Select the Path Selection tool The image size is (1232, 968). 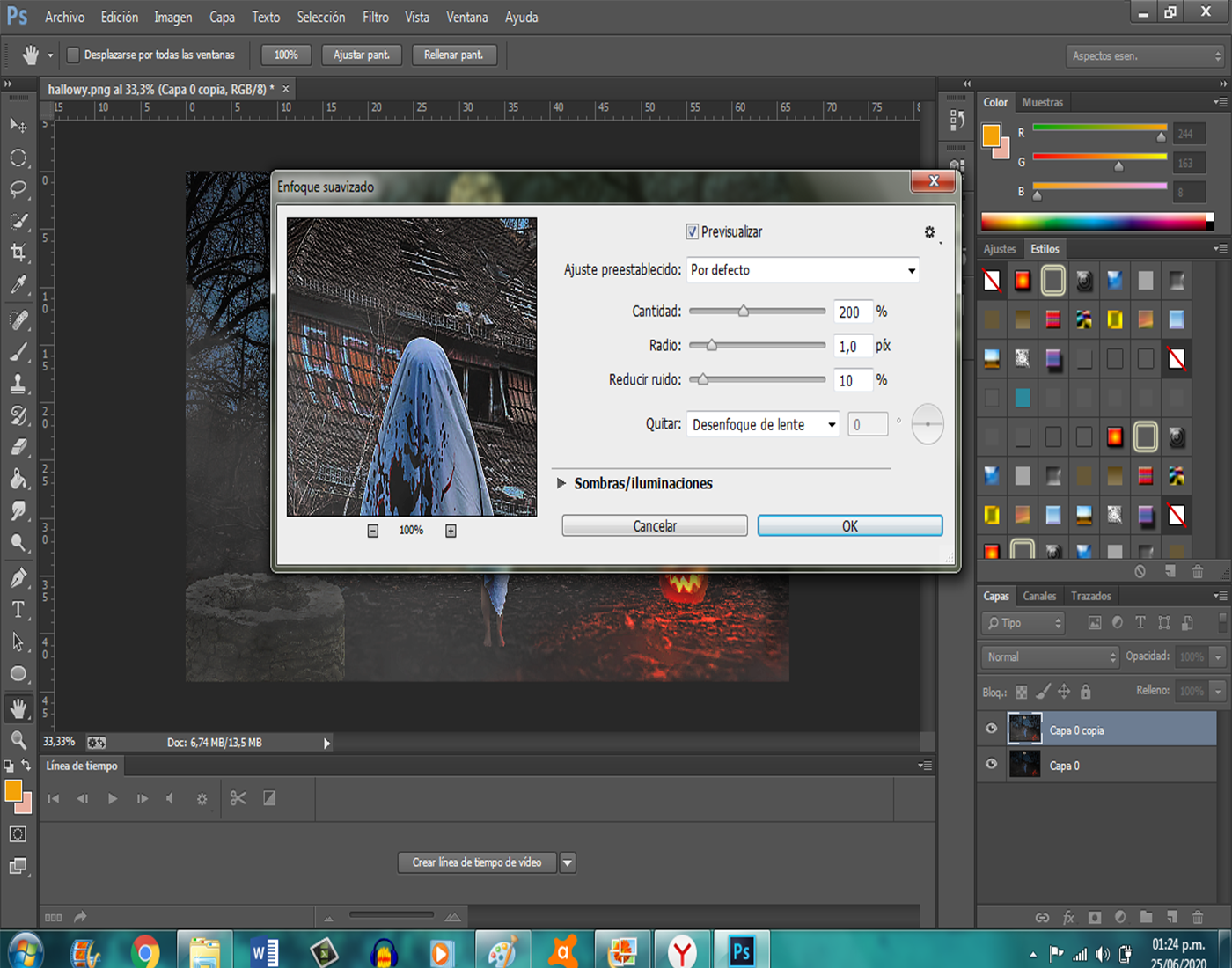(18, 642)
